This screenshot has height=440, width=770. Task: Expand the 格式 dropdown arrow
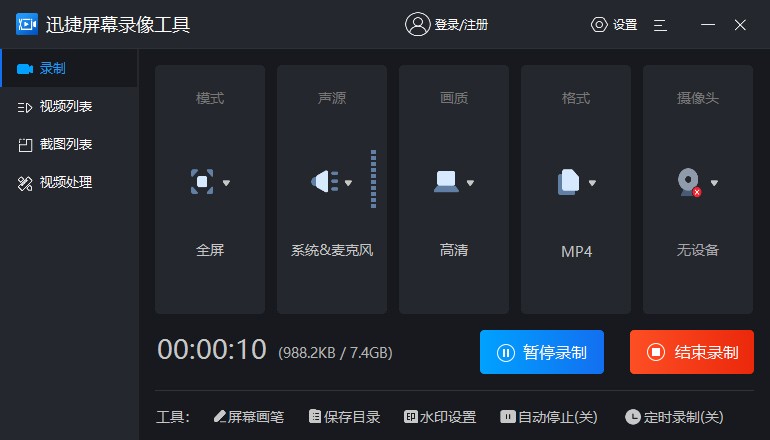click(592, 183)
